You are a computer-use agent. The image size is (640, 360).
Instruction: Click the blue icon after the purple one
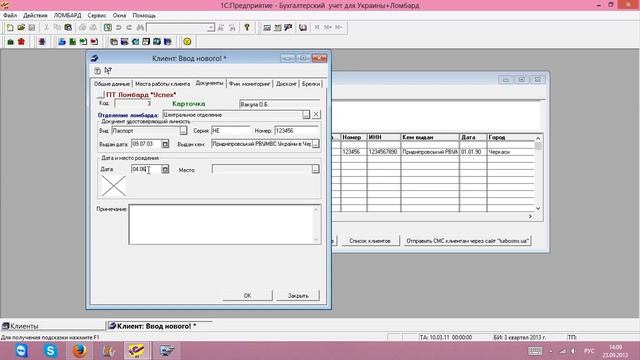(x=62, y=42)
